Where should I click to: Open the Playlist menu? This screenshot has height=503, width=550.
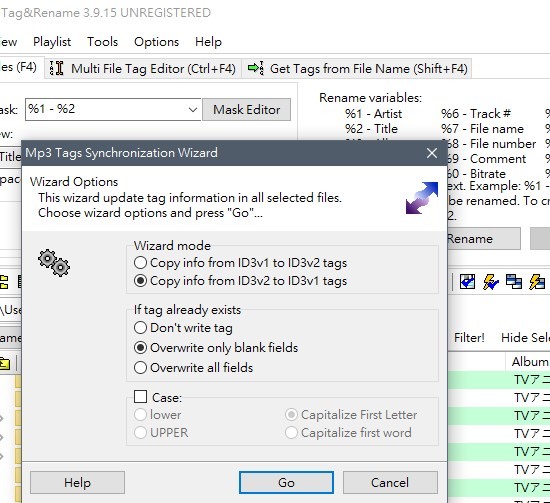[52, 42]
